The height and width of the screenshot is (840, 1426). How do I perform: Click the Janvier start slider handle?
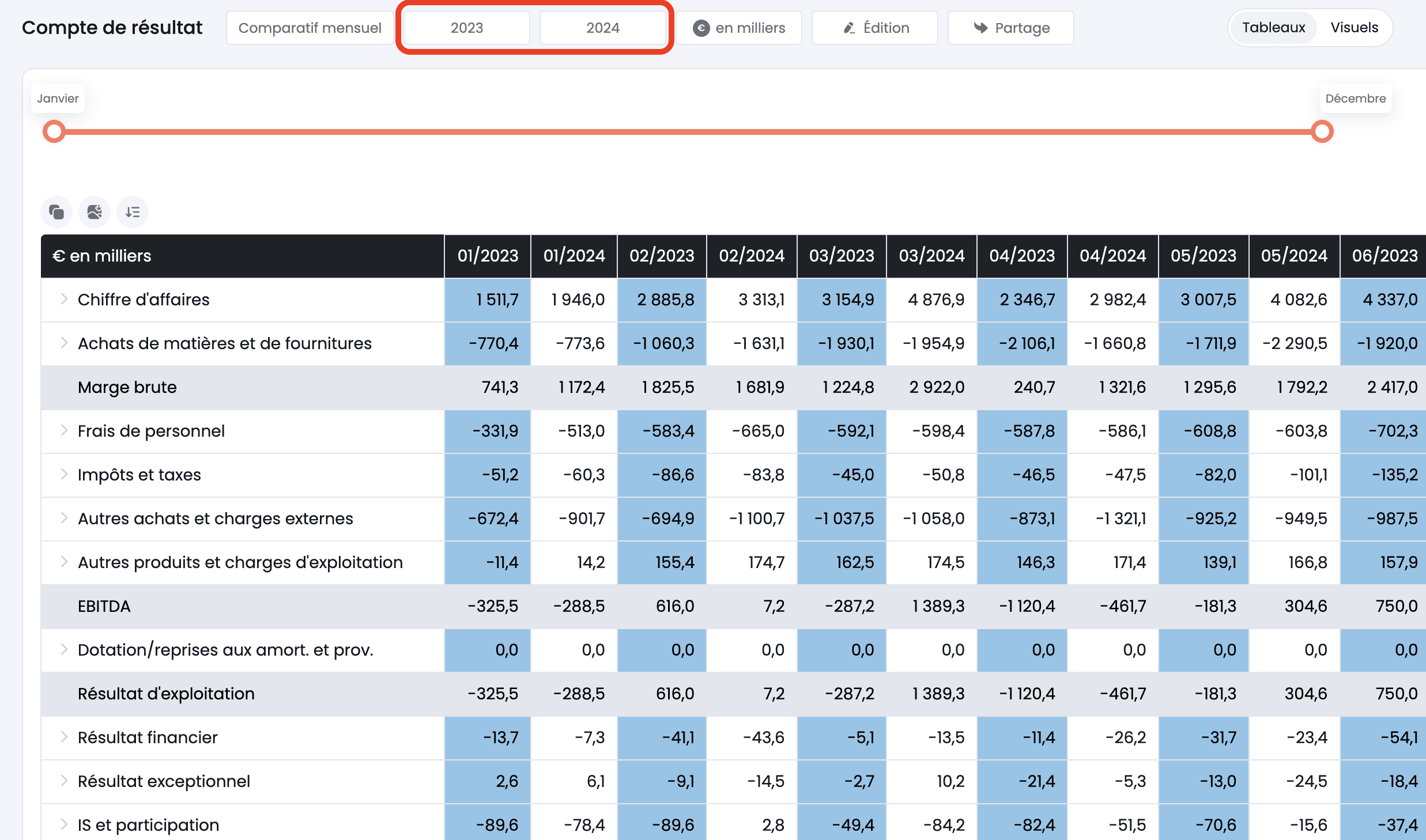point(54,131)
